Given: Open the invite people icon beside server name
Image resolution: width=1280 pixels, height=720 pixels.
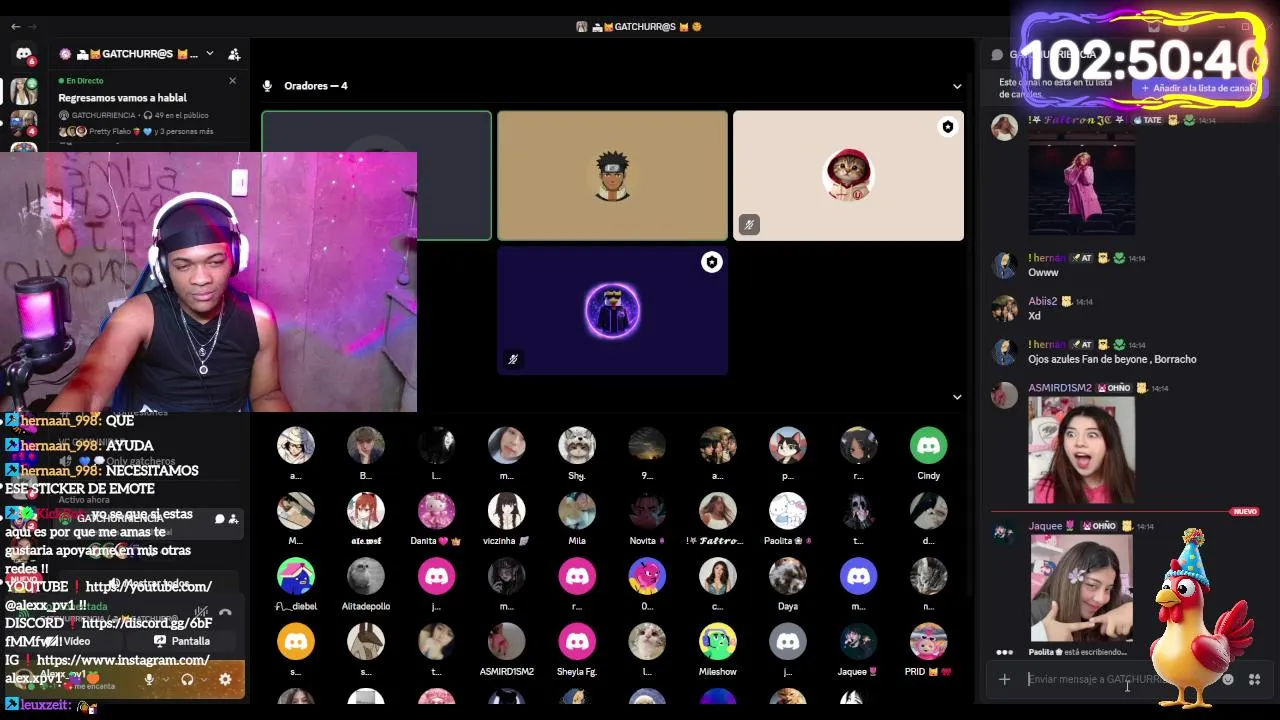Looking at the screenshot, I should coord(234,54).
